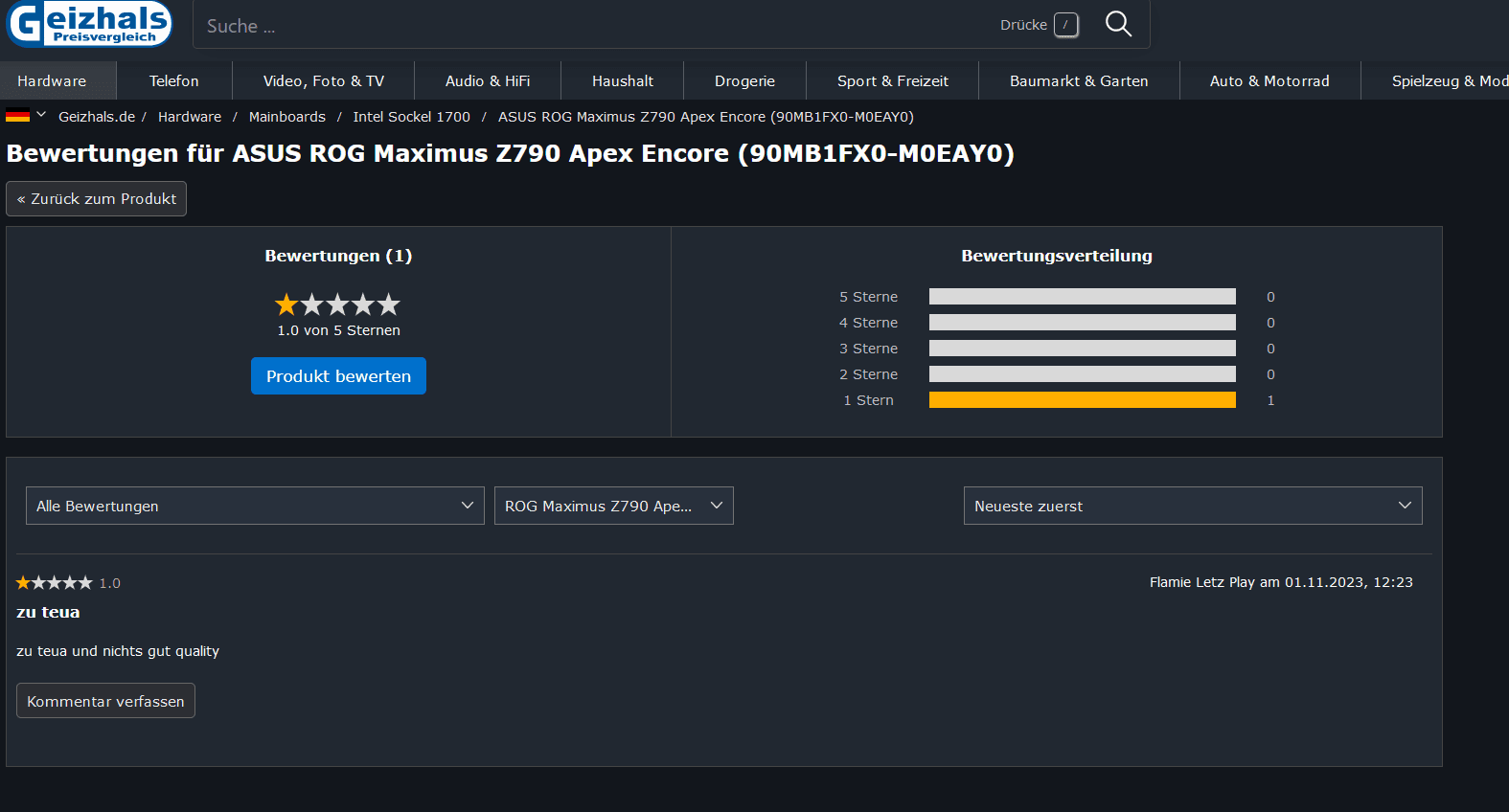This screenshot has width=1509, height=812.
Task: Open ASUS ROG Maximus Z790 breadcrumb link
Action: click(706, 117)
